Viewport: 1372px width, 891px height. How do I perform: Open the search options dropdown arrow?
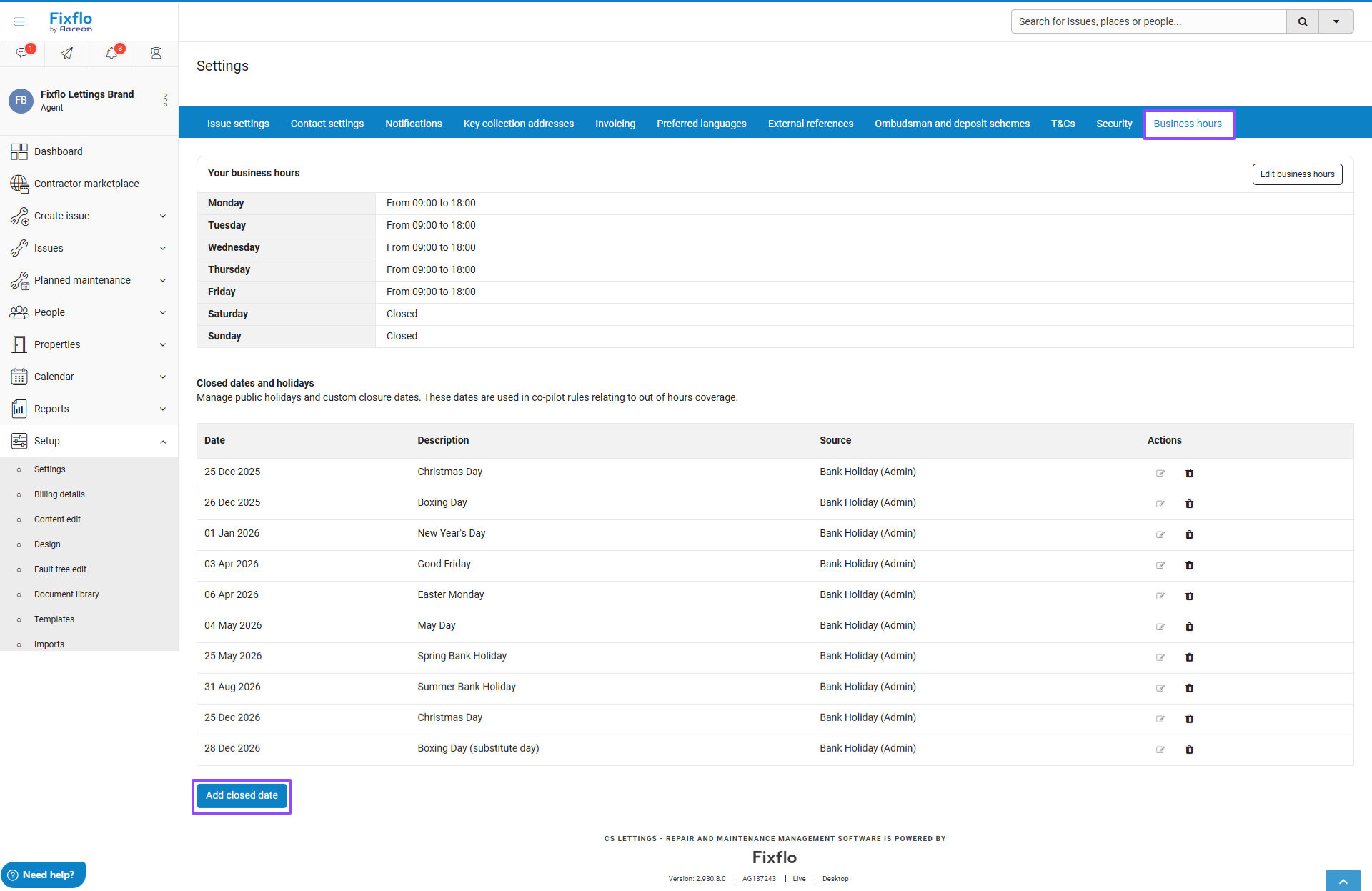1336,21
